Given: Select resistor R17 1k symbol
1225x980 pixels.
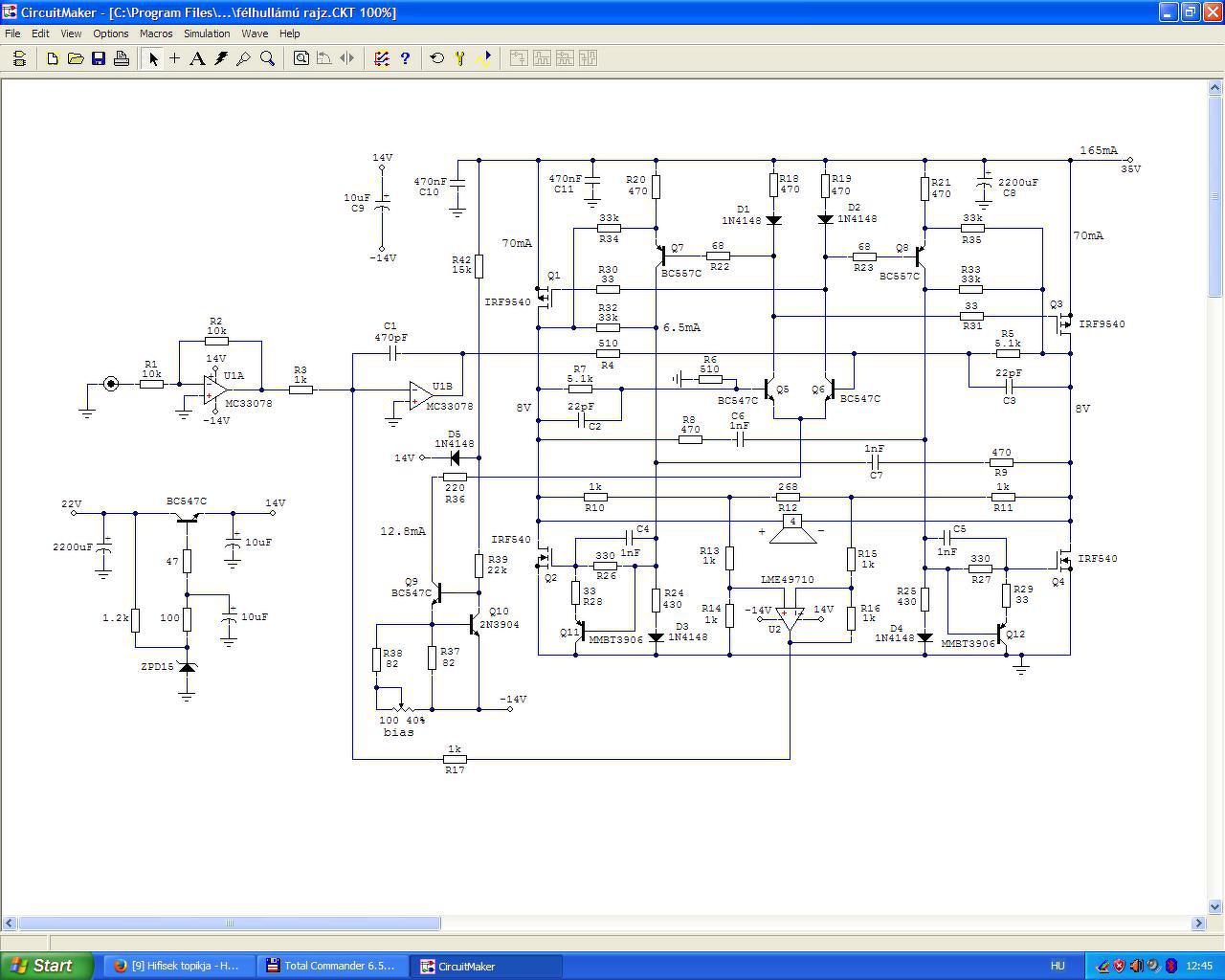Looking at the screenshot, I should (x=455, y=759).
